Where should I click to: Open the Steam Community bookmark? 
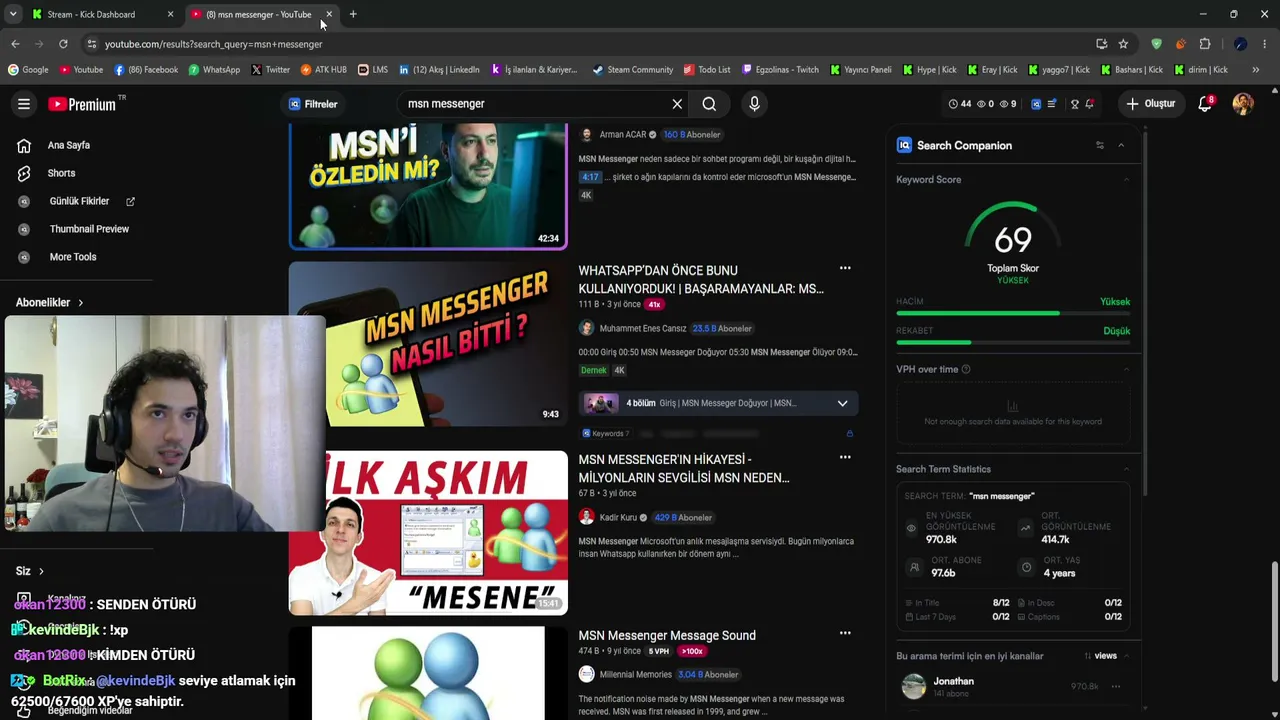click(x=632, y=70)
